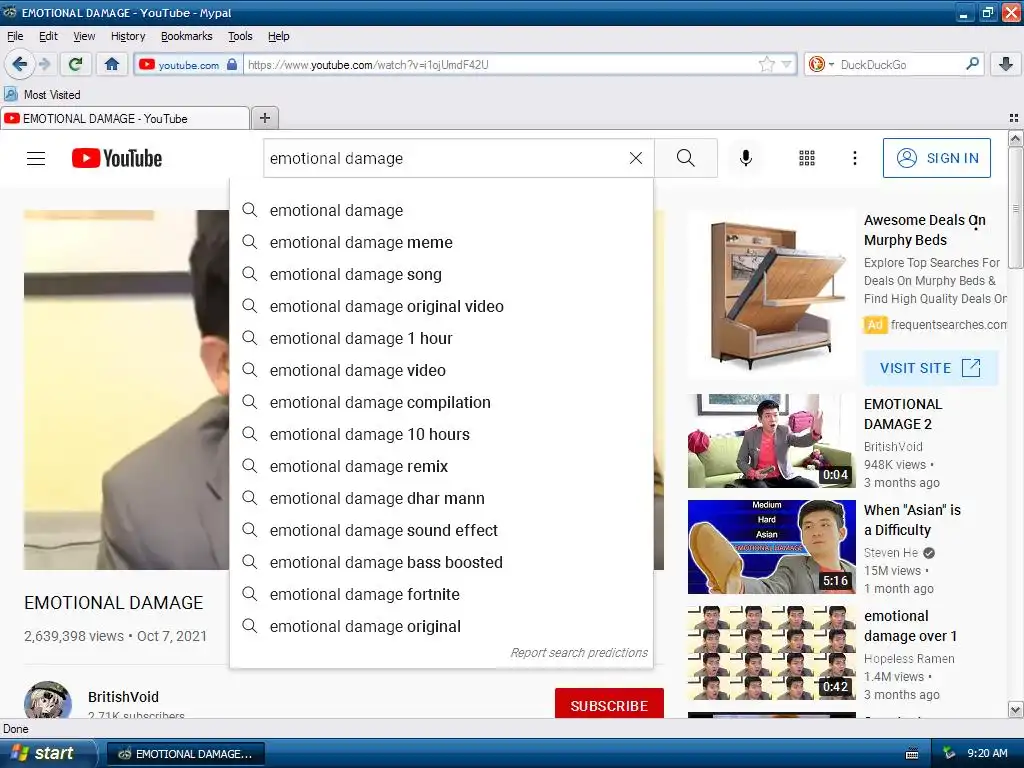The height and width of the screenshot is (768, 1024).
Task: Bookmark this page with the star icon
Action: coord(766,64)
